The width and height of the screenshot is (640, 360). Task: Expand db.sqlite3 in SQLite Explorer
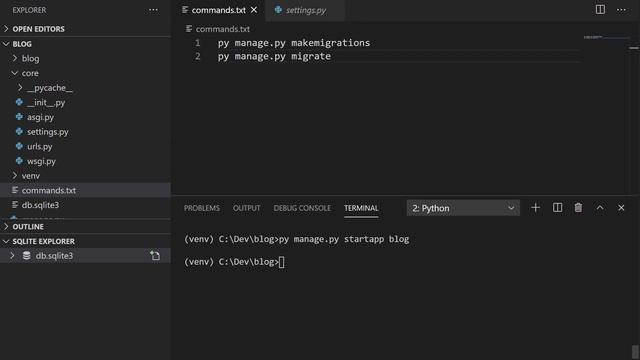[12, 256]
